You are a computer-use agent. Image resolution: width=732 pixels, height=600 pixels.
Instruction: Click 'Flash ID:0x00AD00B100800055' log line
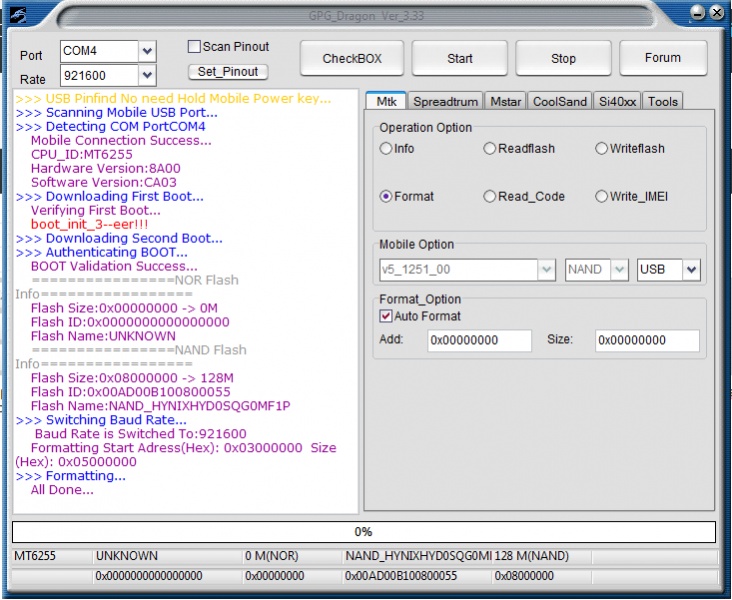[x=131, y=392]
